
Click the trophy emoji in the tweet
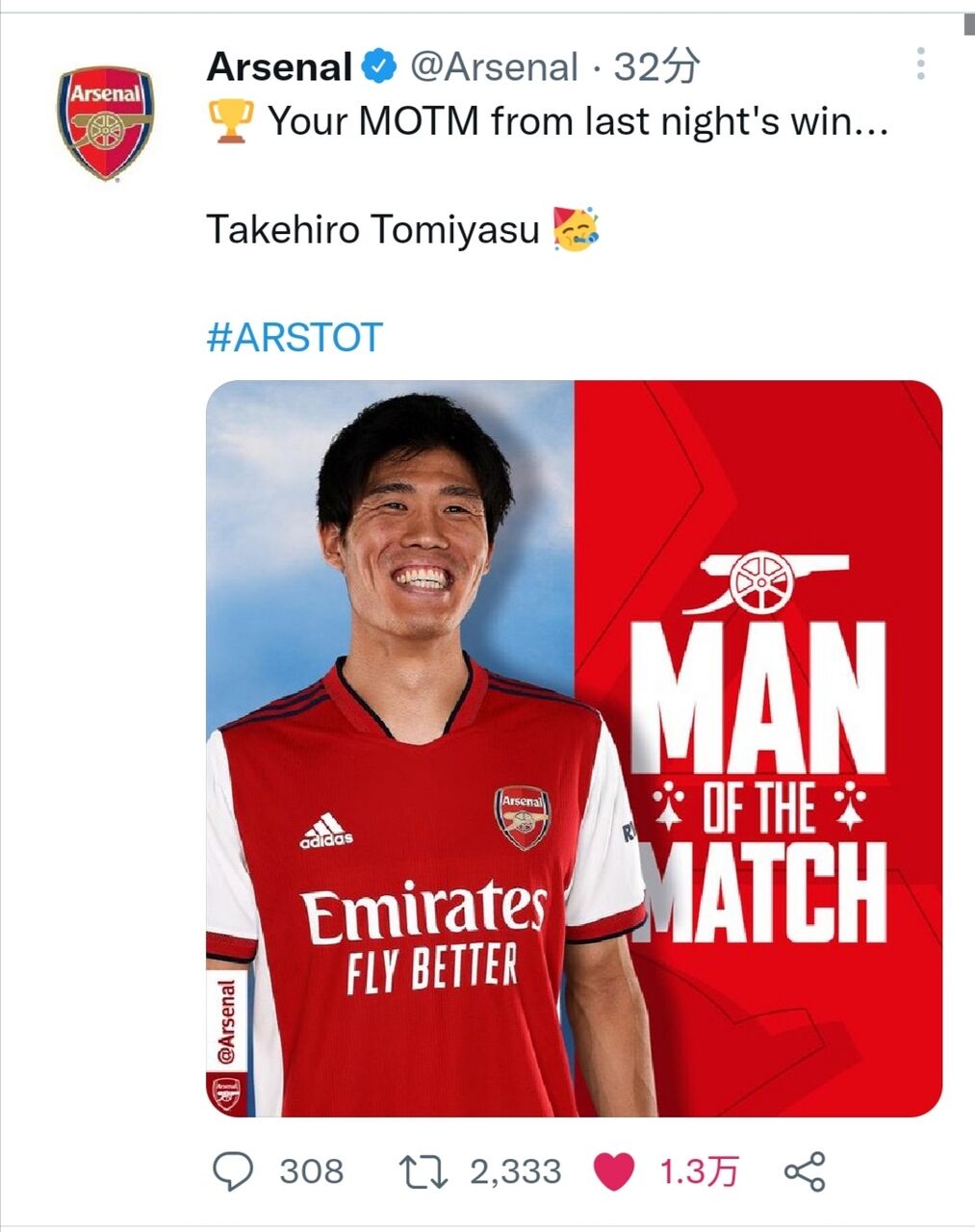click(231, 121)
